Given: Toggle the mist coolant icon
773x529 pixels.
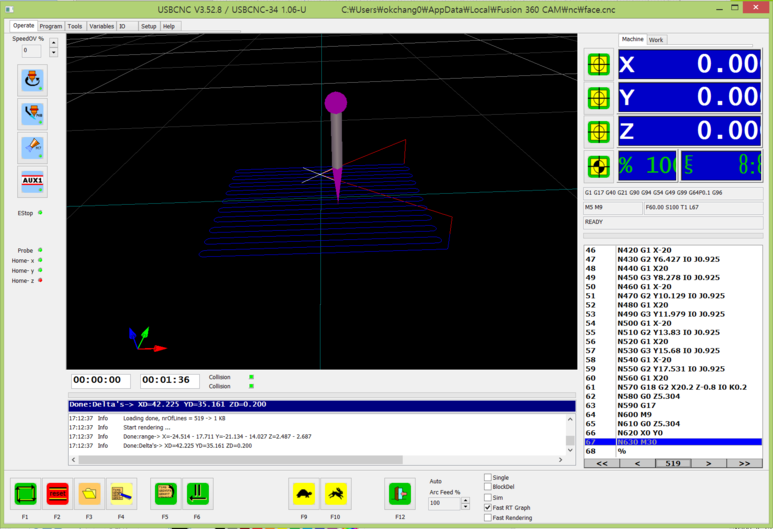Looking at the screenshot, I should coord(33,147).
